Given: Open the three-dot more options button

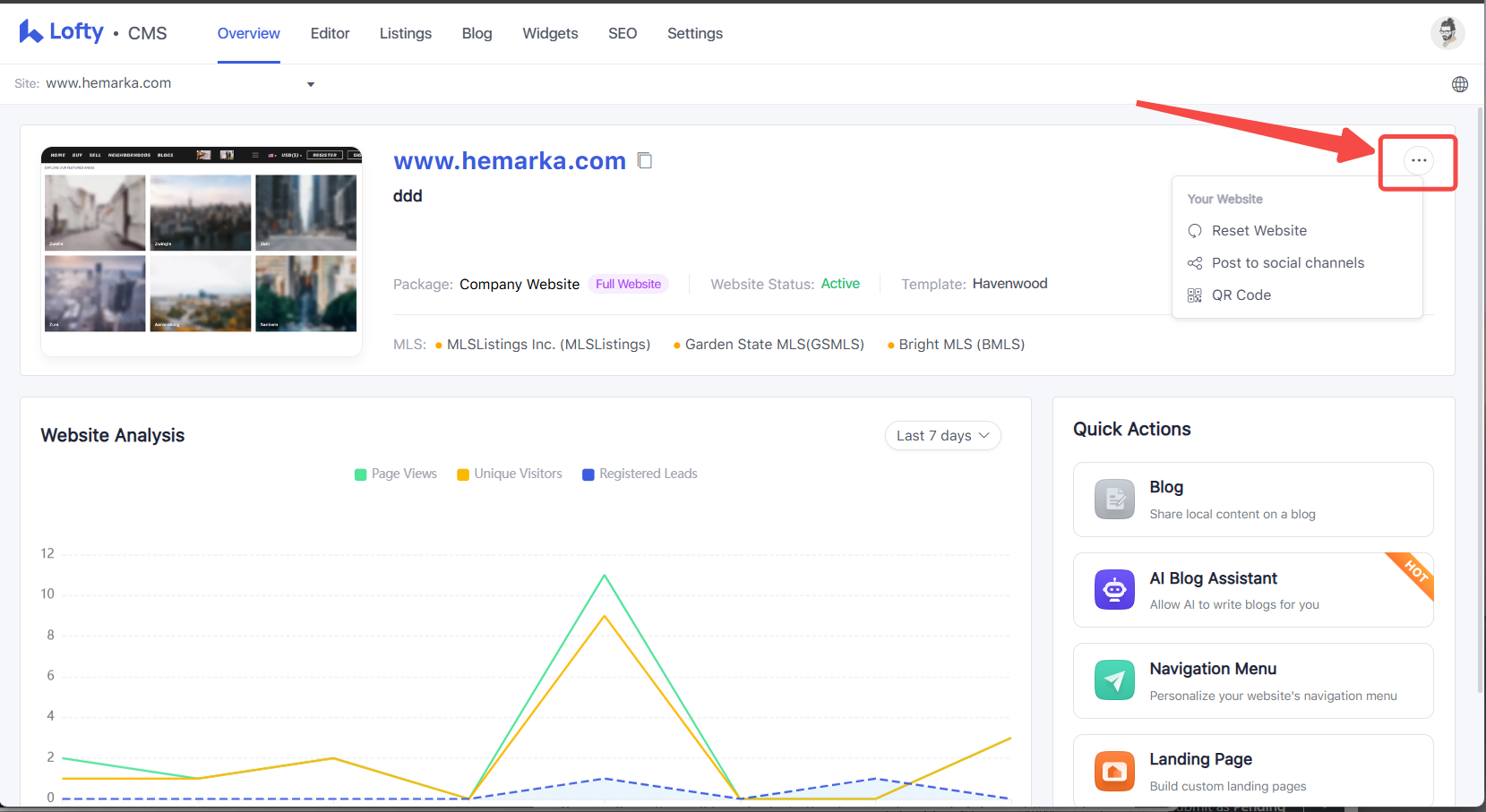Looking at the screenshot, I should coord(1418,160).
